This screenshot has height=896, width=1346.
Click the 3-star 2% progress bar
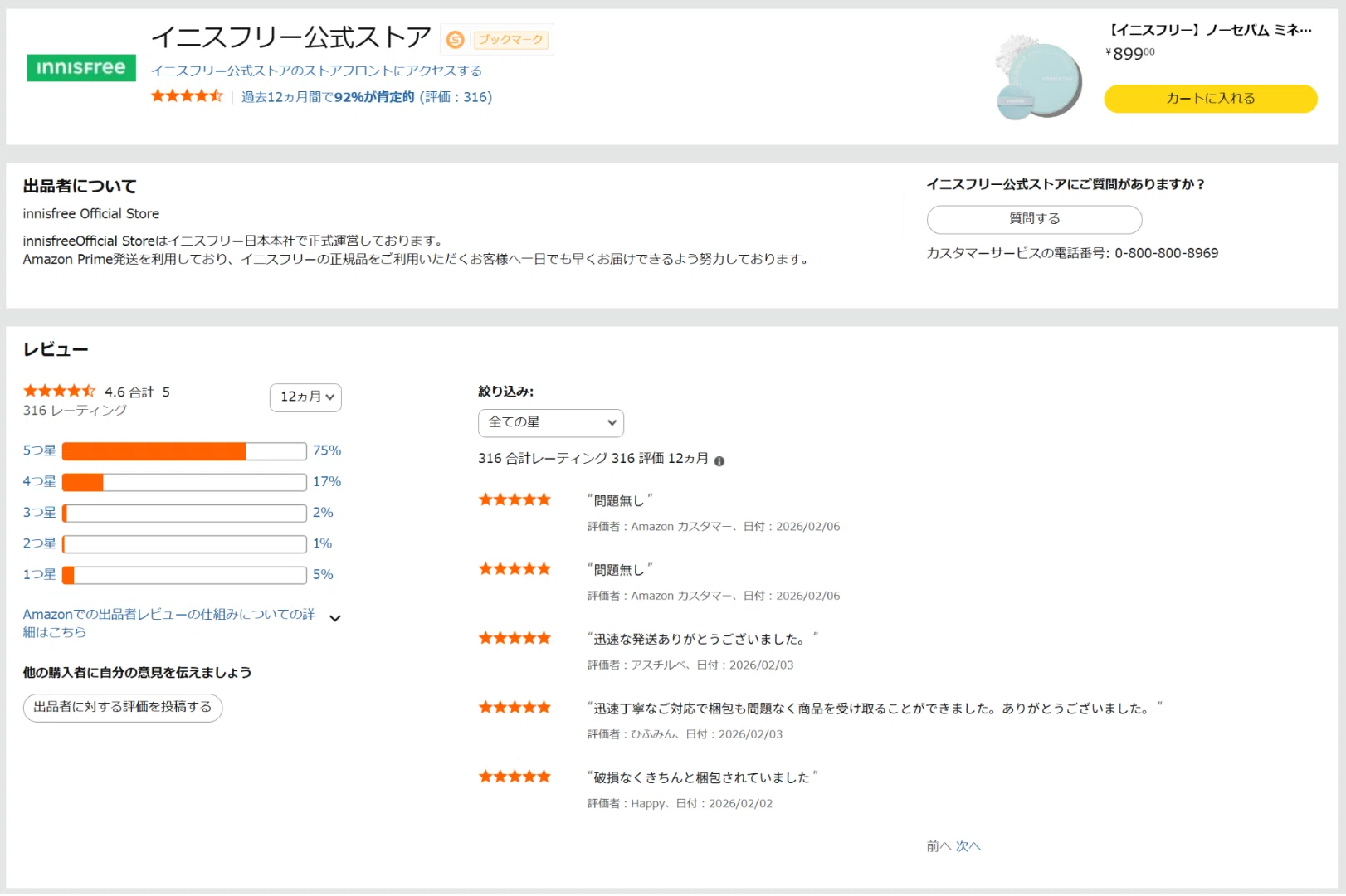pos(184,514)
